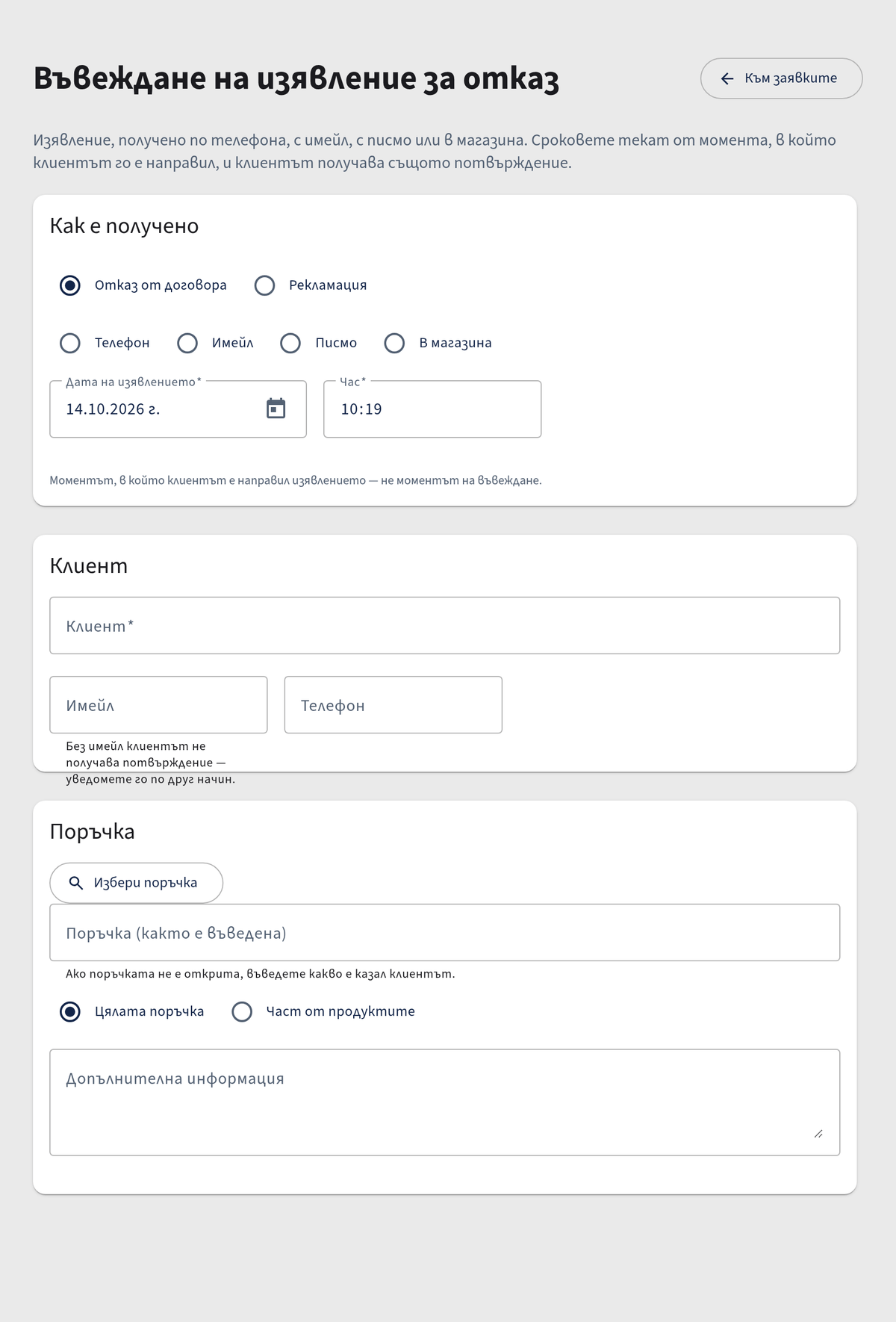
Task: Click the hint Без имейл клиентът не получава потвърждение
Action: [x=151, y=763]
